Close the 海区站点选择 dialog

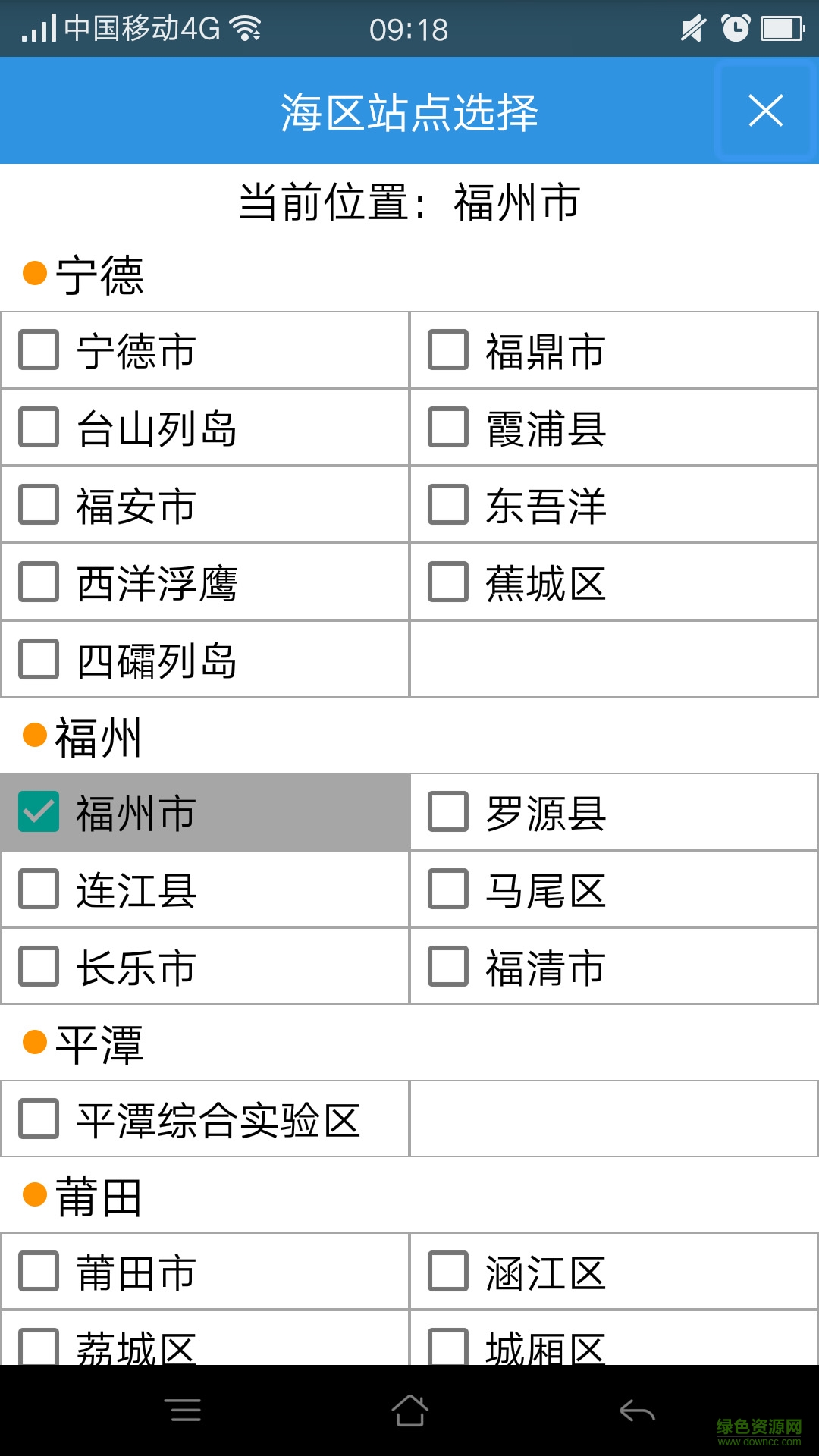[x=765, y=110]
